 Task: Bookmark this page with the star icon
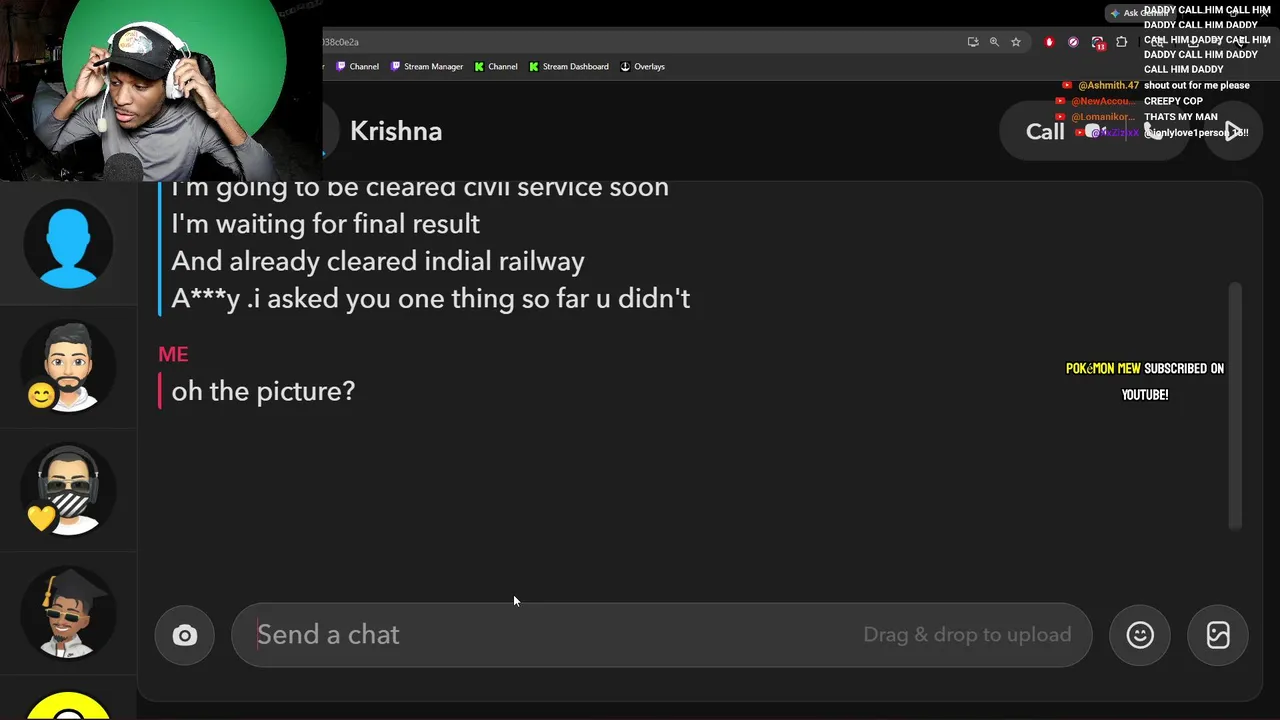[x=1016, y=42]
